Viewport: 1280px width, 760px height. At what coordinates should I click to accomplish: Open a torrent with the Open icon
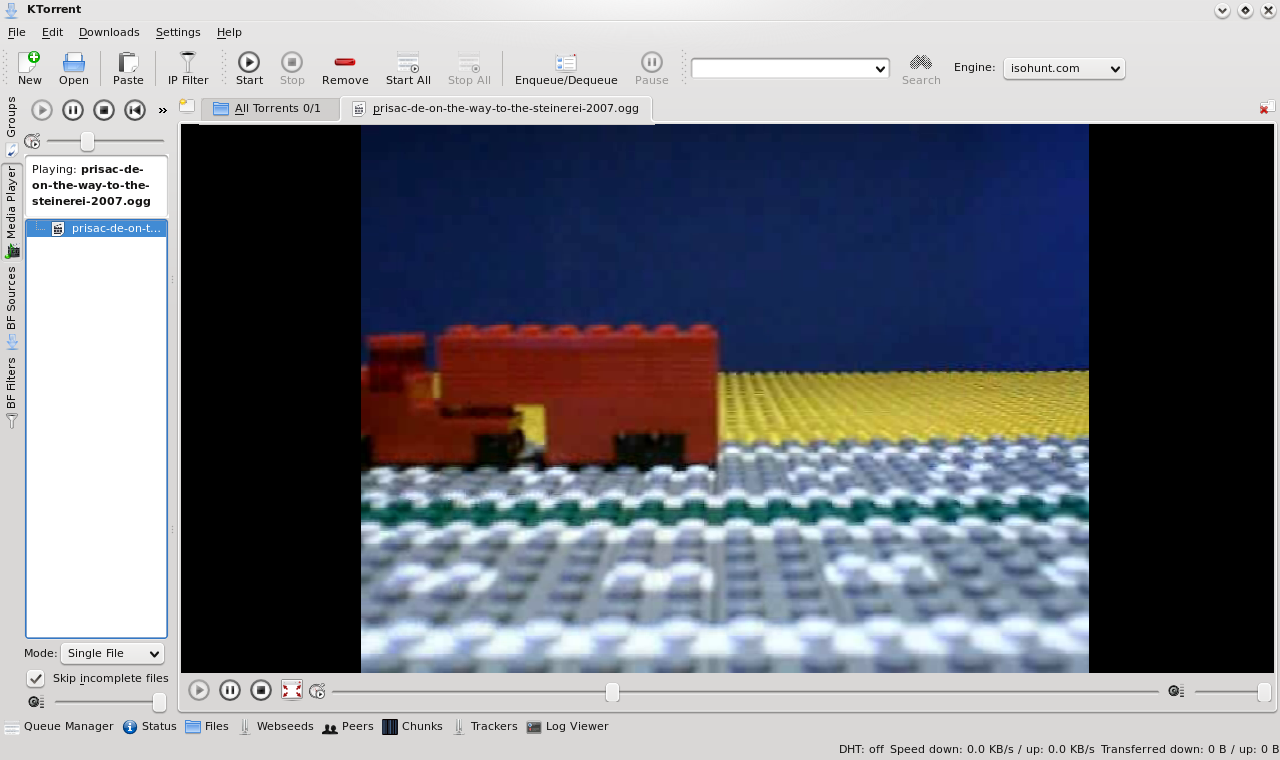(x=73, y=68)
